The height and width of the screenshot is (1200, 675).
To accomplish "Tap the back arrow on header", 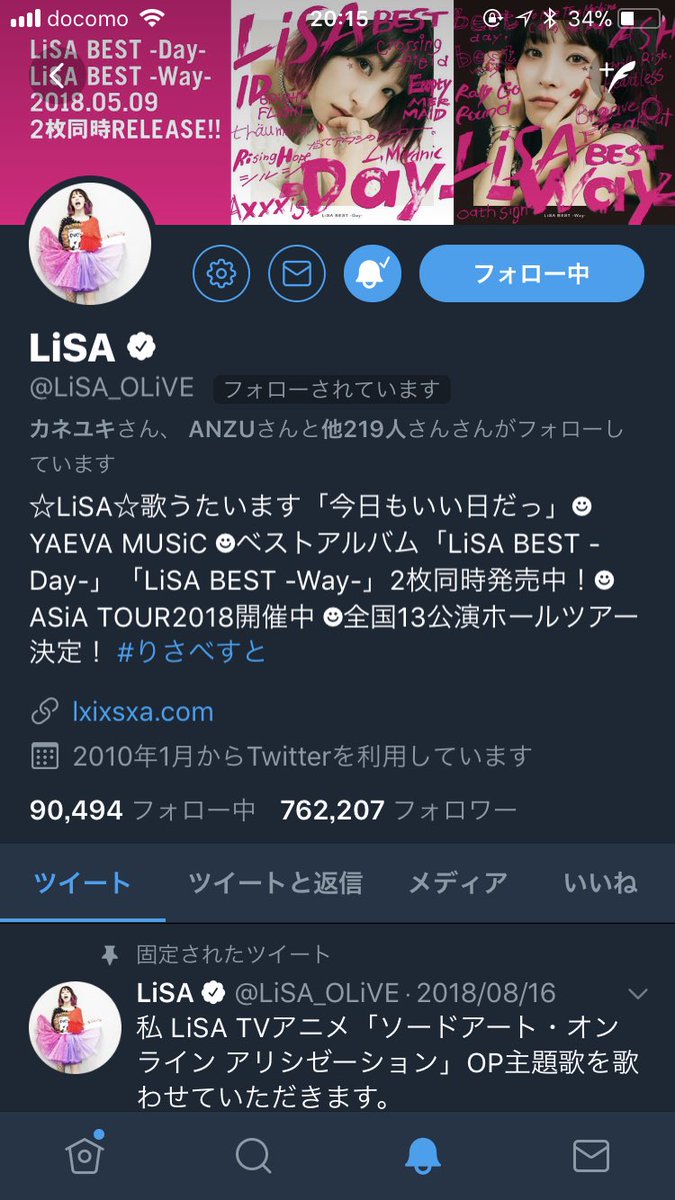I will pyautogui.click(x=59, y=74).
